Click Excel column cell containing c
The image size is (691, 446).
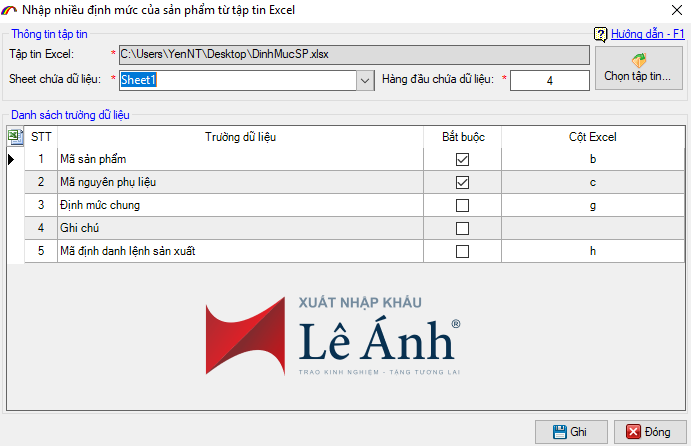pos(593,182)
